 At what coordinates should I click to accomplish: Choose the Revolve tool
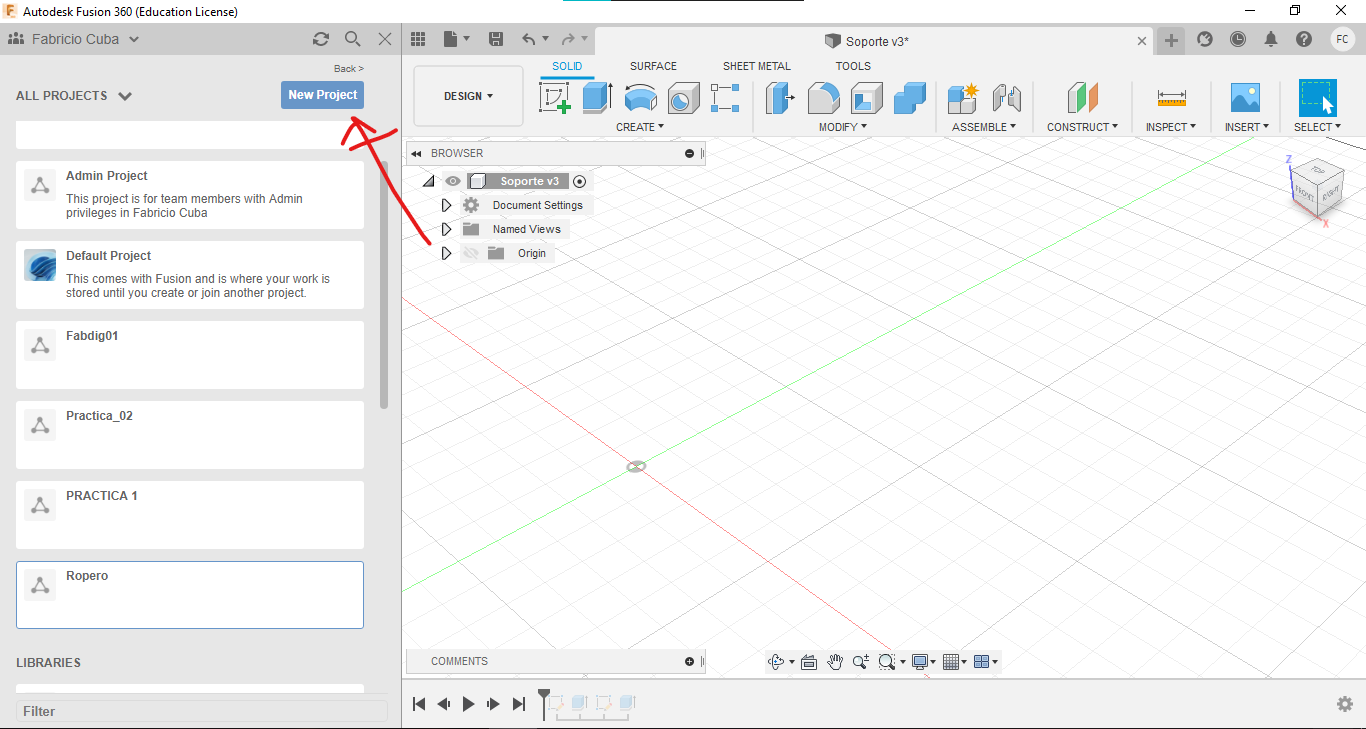[x=641, y=98]
